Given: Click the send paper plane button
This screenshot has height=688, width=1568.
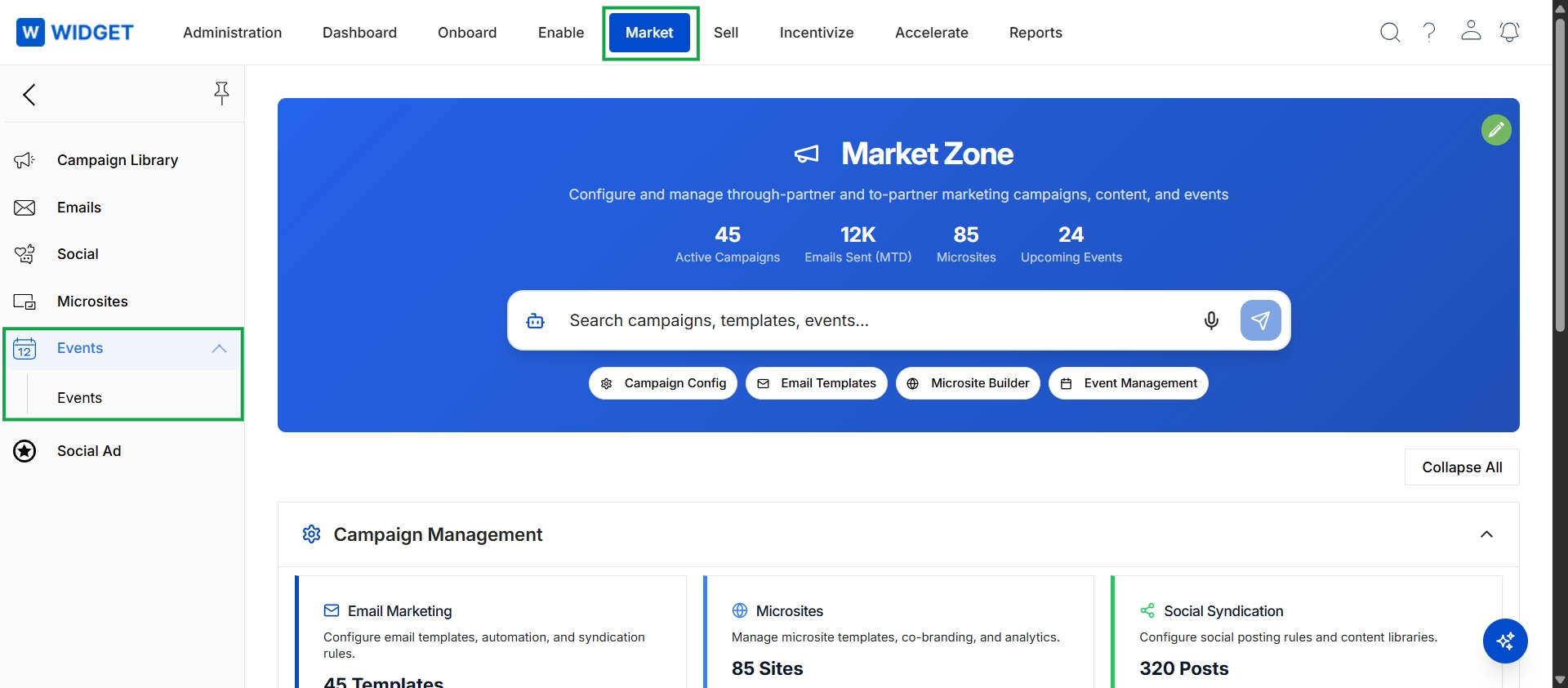Looking at the screenshot, I should point(1261,320).
